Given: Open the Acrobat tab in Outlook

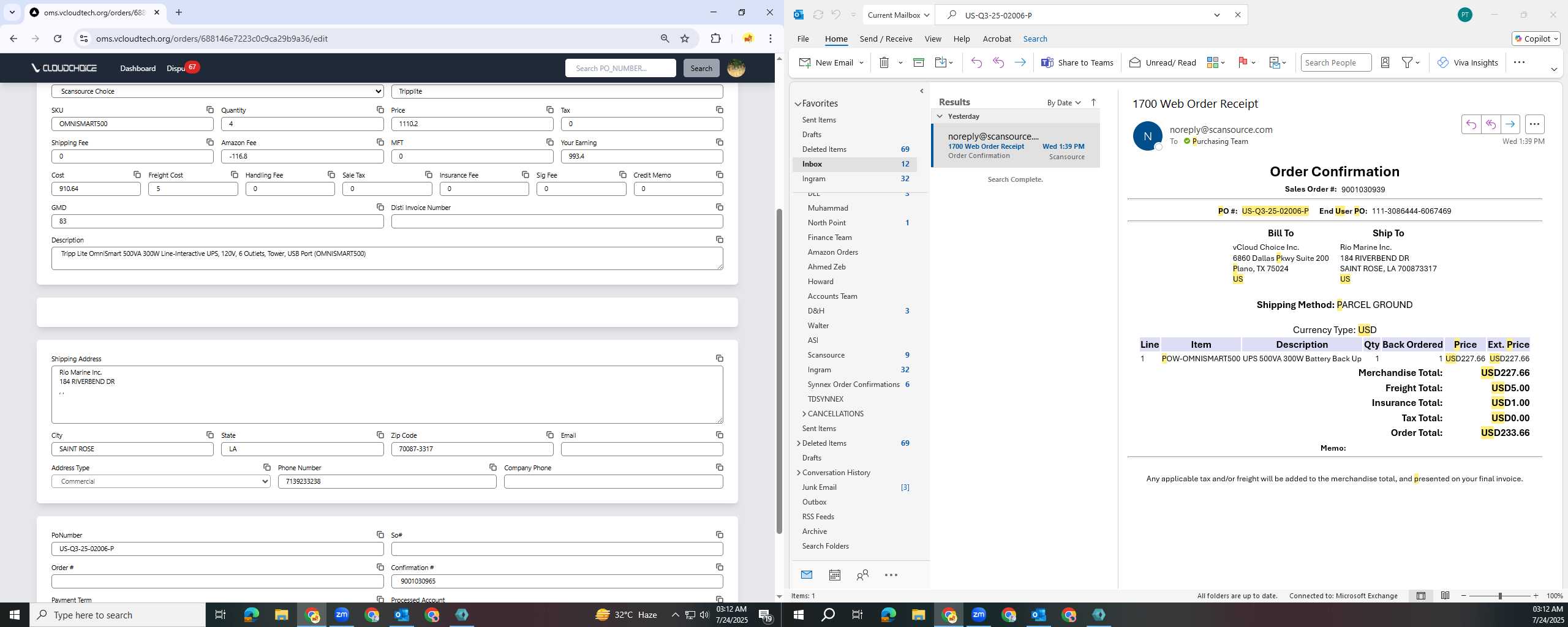Looking at the screenshot, I should pos(997,39).
